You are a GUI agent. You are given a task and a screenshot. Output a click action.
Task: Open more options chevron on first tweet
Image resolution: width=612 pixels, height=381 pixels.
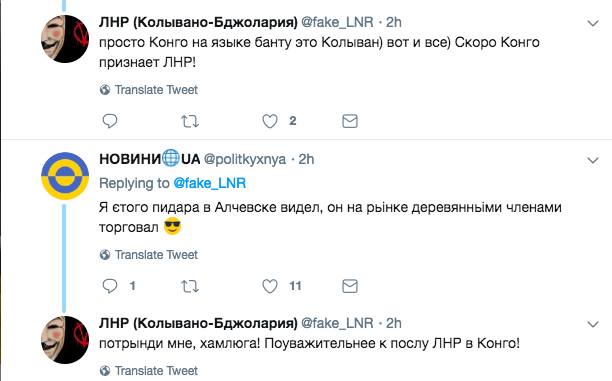click(x=593, y=23)
